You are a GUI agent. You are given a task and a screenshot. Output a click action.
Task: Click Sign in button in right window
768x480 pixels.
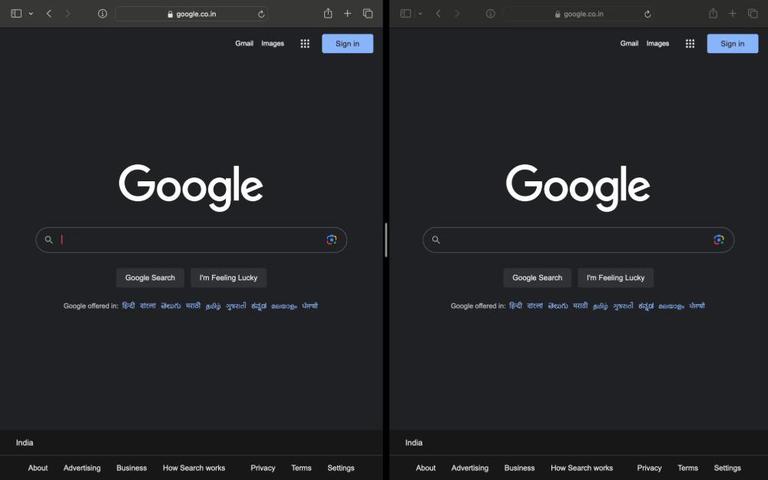point(732,44)
